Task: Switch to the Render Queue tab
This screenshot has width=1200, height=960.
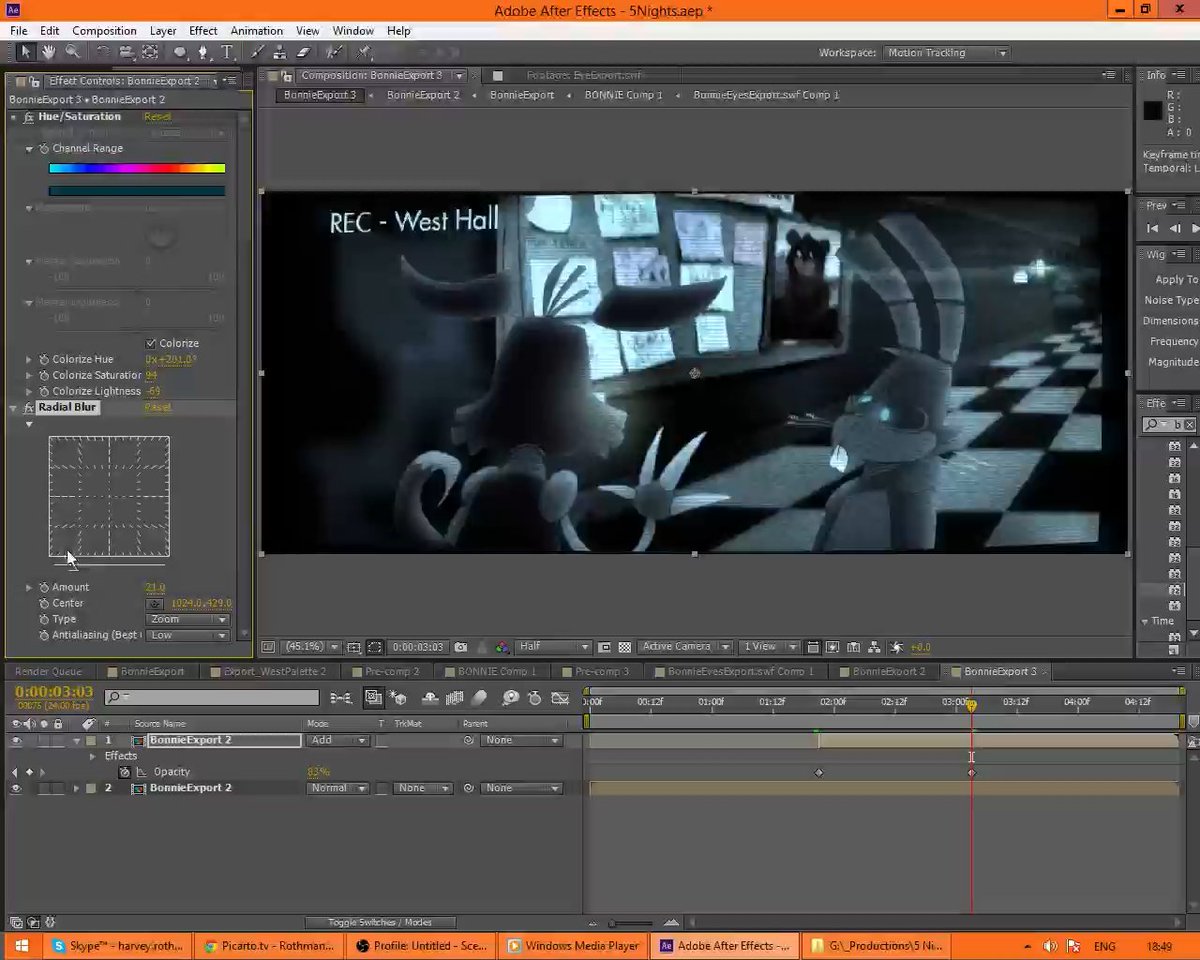Action: (49, 671)
